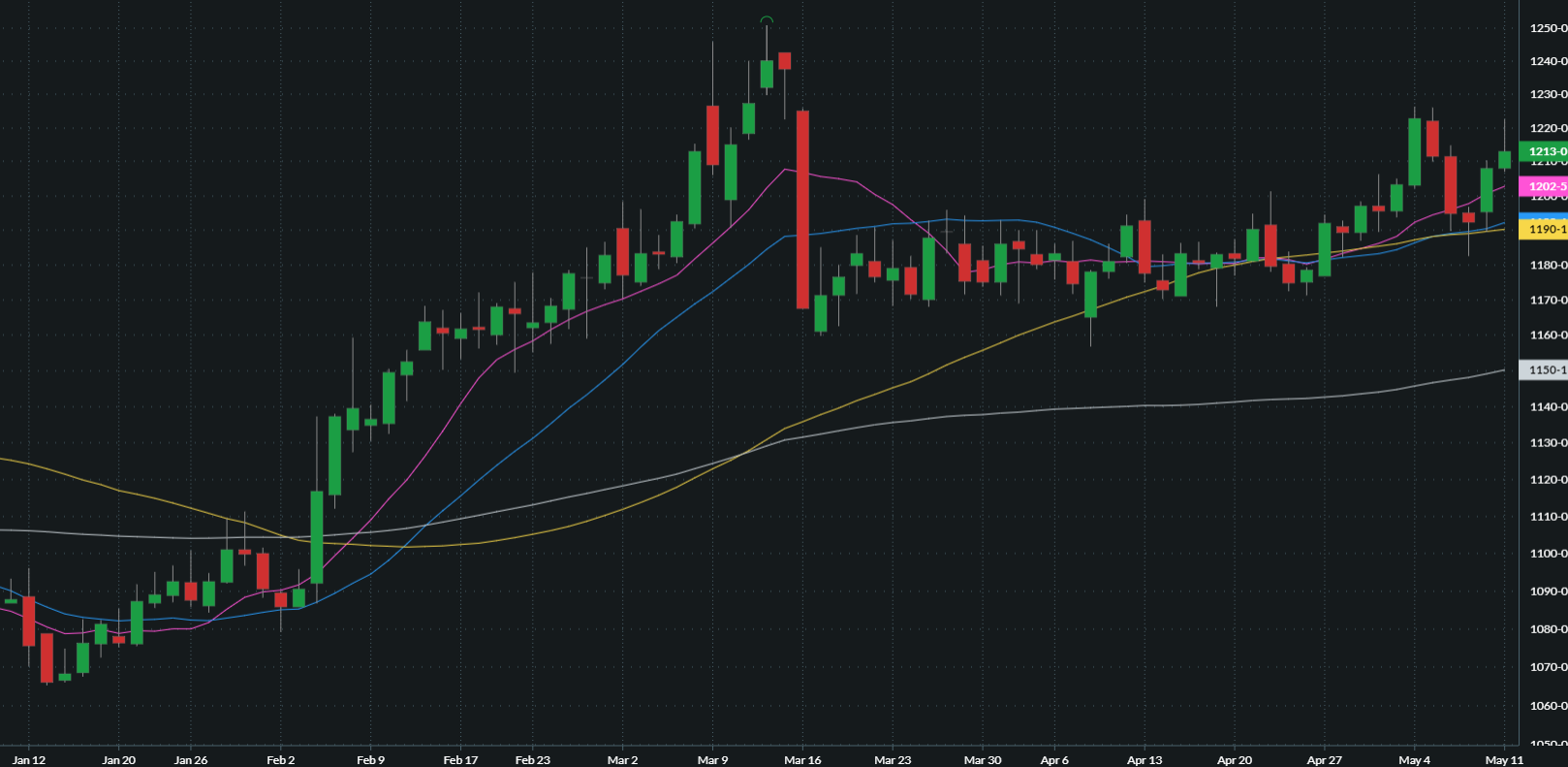Image resolution: width=1568 pixels, height=767 pixels.
Task: Click the Apr 27 date label
Action: coord(1324,760)
